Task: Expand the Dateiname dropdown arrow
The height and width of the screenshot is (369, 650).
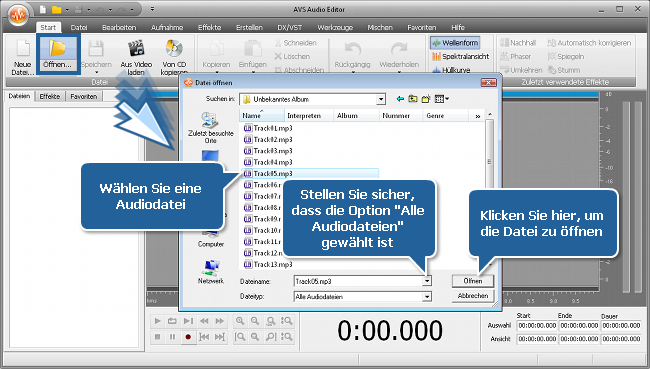Action: click(427, 281)
